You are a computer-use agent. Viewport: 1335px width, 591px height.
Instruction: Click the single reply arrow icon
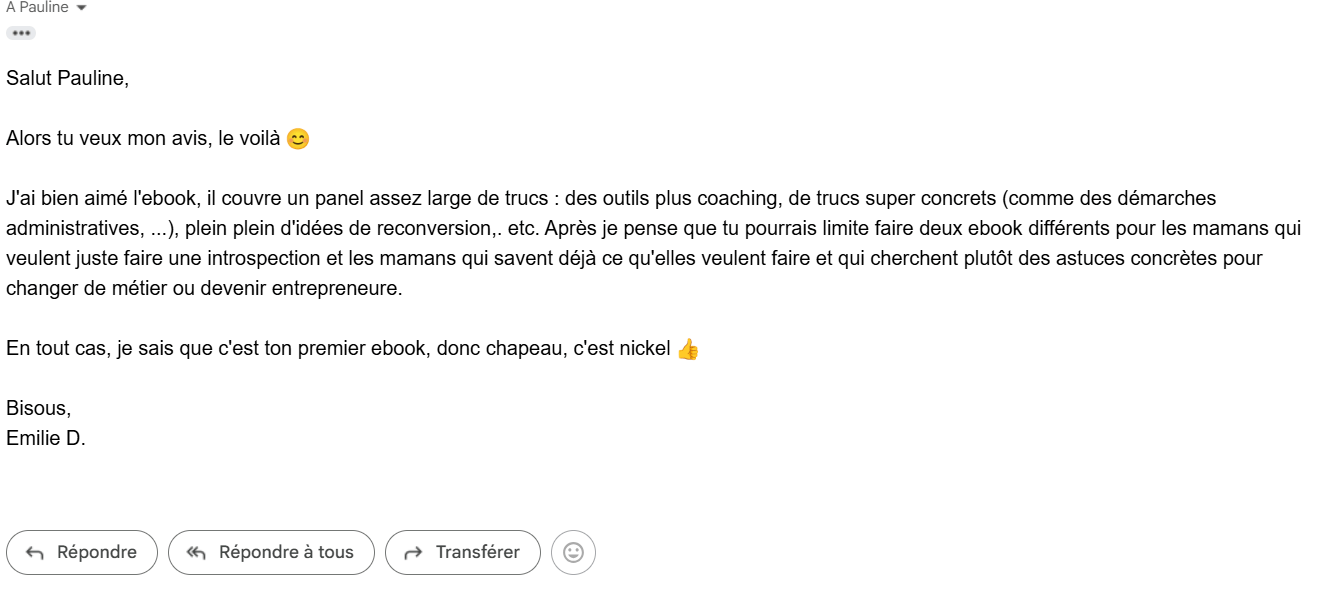pyautogui.click(x=35, y=553)
